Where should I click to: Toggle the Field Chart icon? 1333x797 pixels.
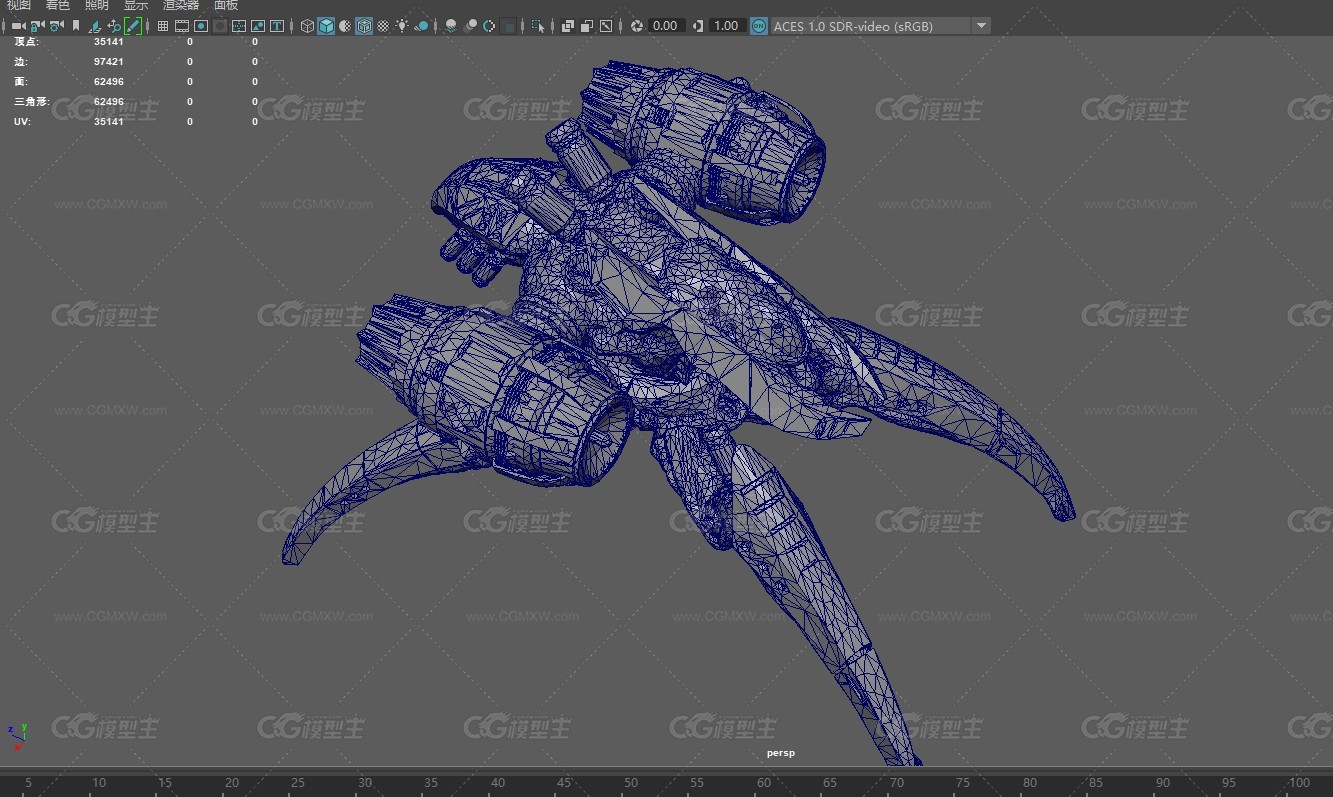(239, 26)
